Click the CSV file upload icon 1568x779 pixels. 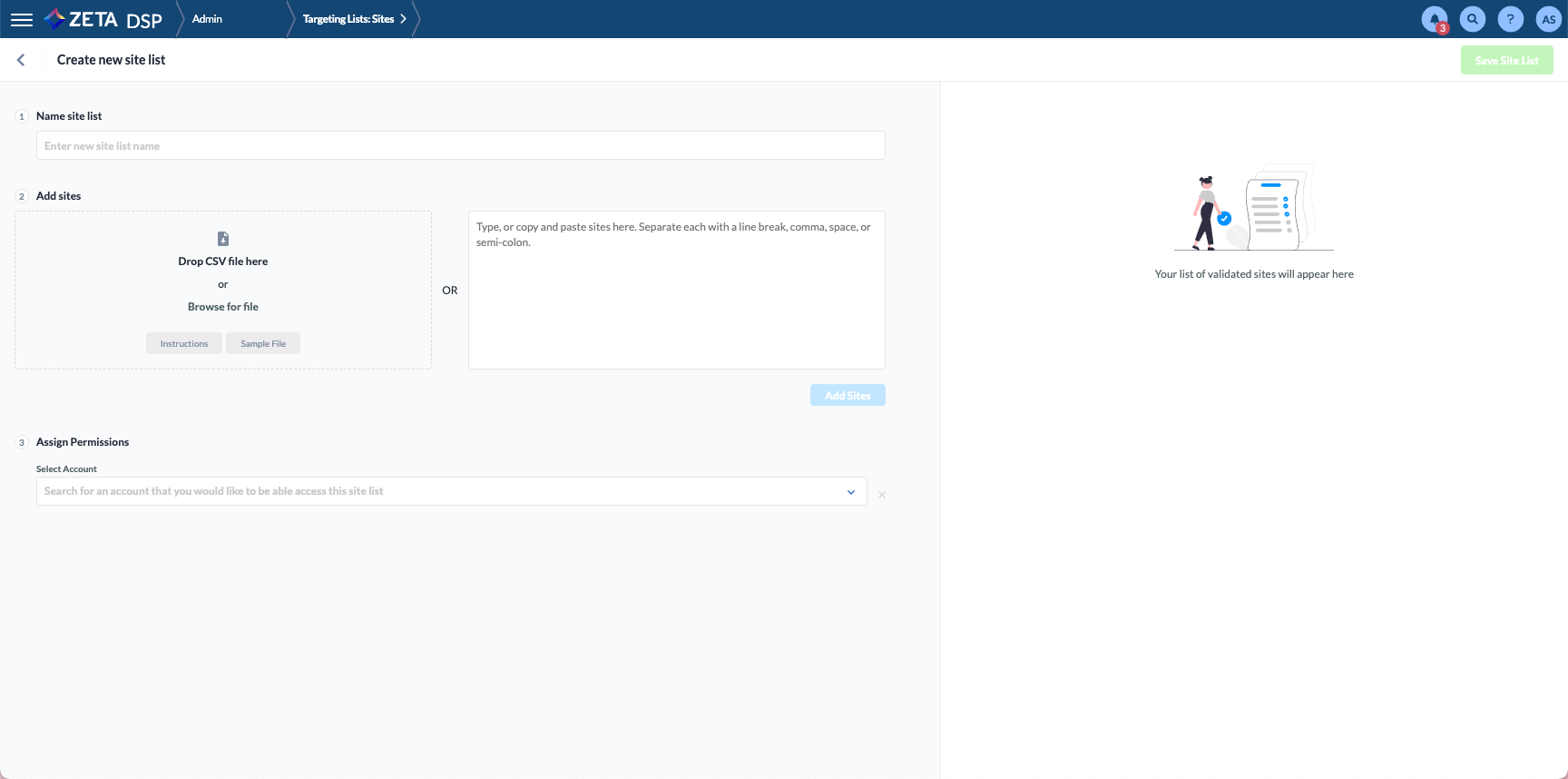[x=223, y=239]
